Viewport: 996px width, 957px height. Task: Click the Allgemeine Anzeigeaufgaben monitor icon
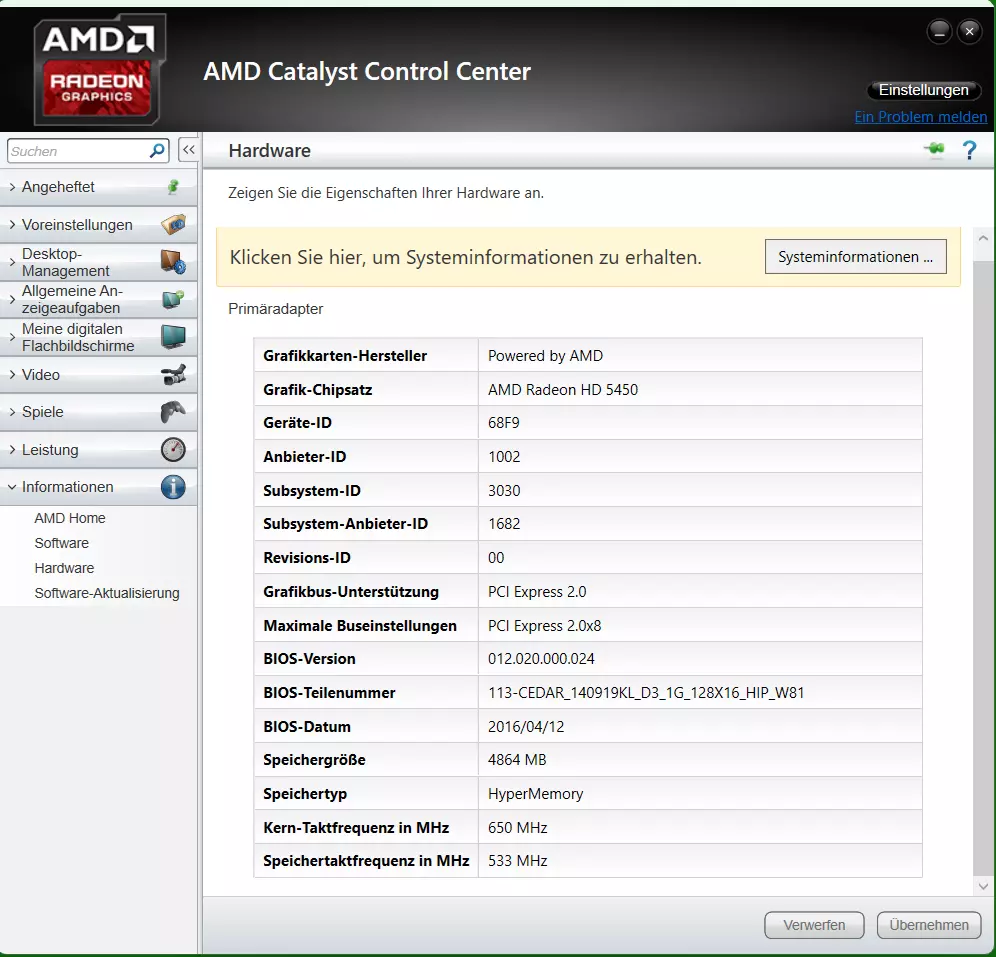[173, 299]
